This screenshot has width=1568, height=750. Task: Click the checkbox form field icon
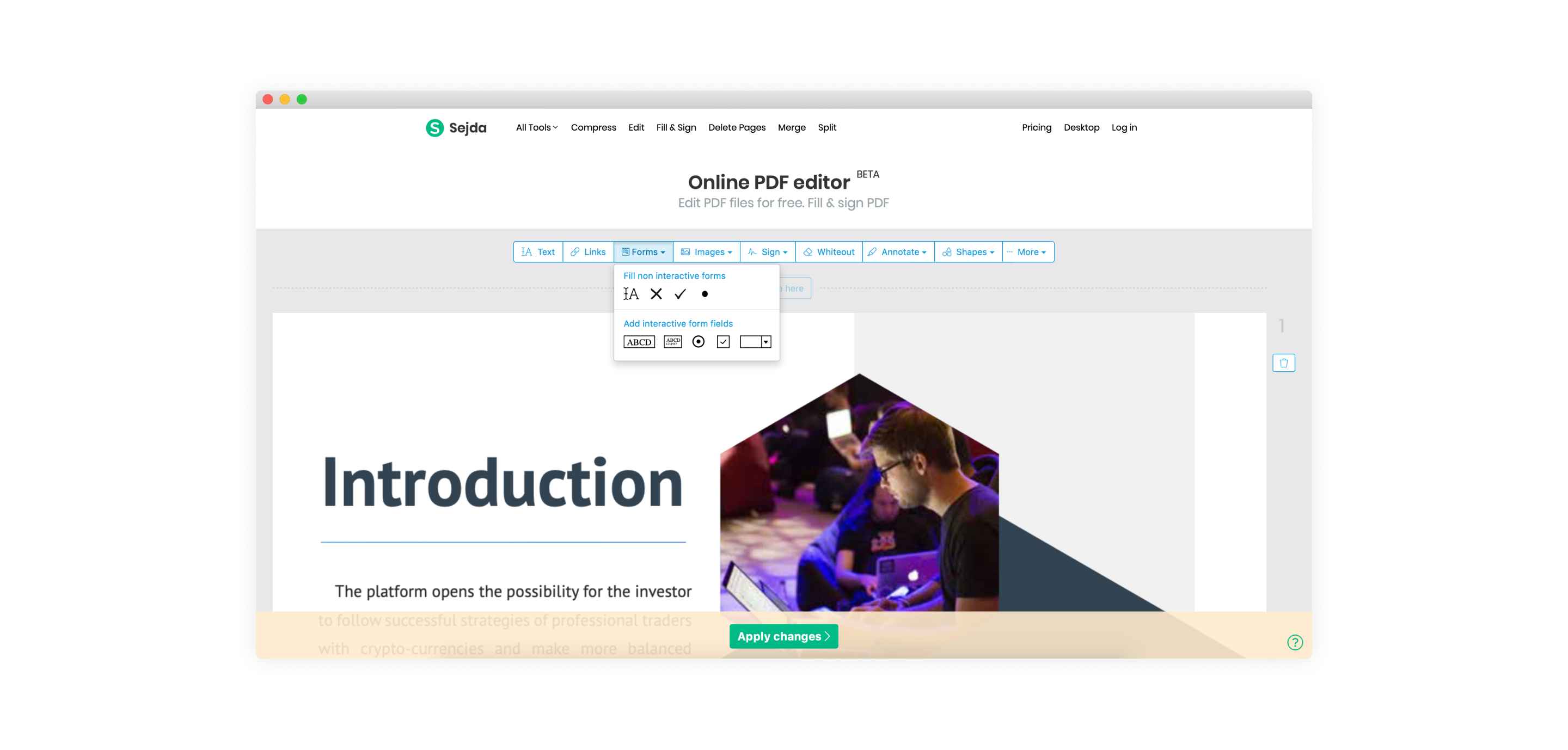724,341
